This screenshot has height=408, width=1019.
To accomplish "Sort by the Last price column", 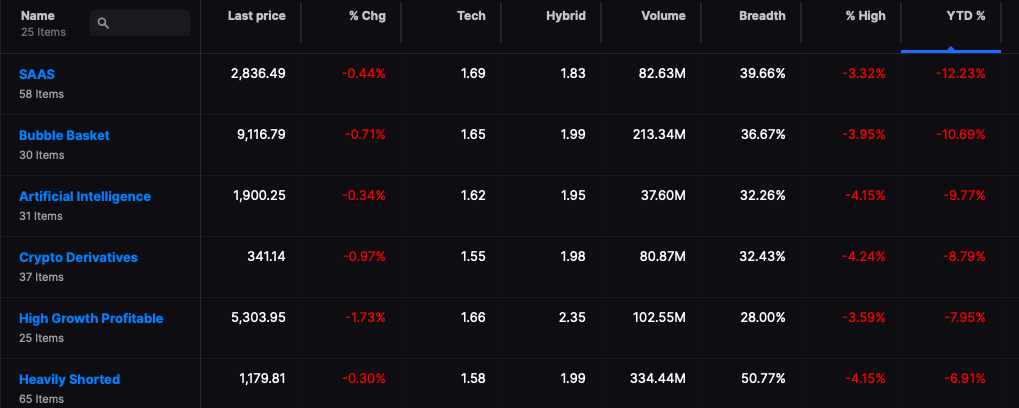I will tap(256, 16).
